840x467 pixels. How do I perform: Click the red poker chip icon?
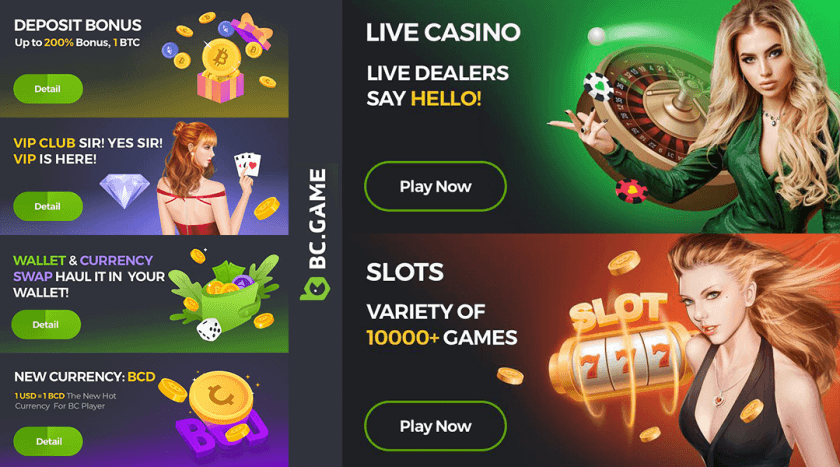631,190
